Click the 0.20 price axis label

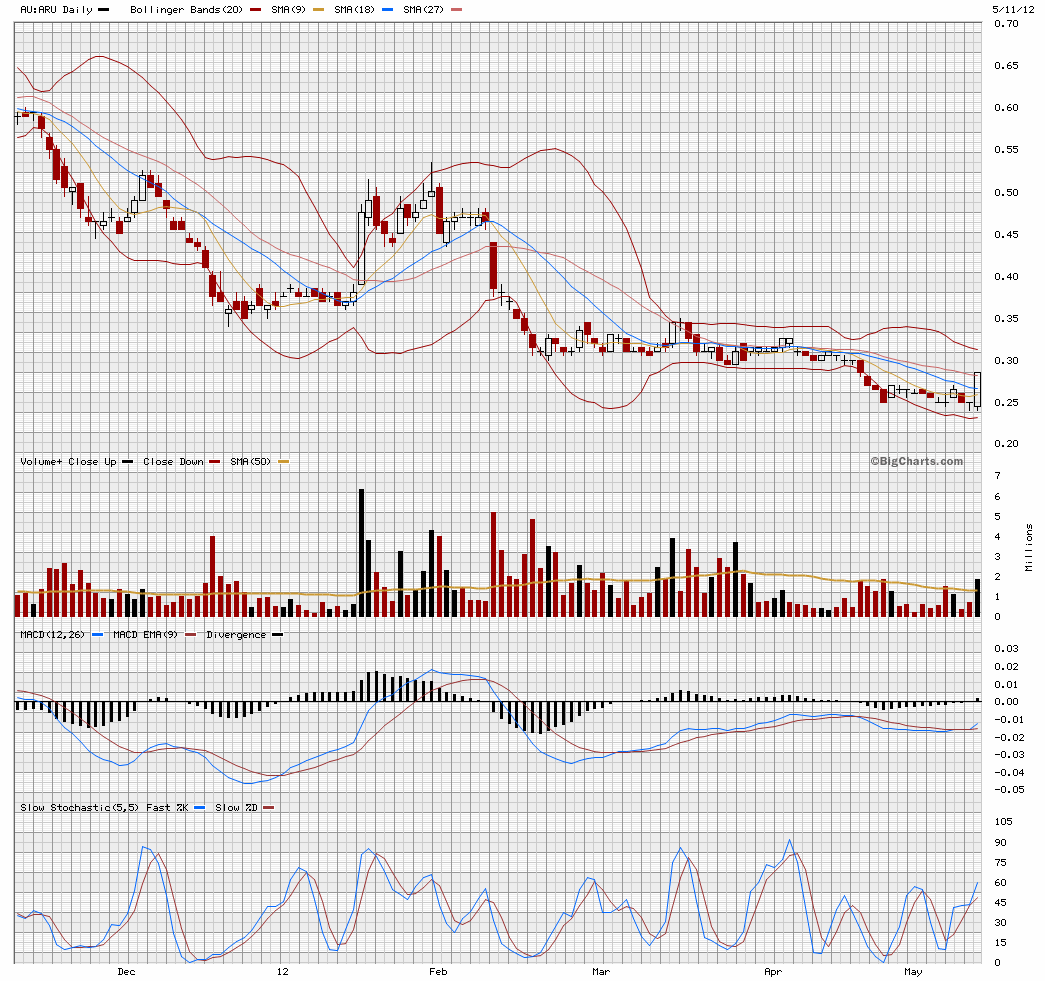click(1006, 444)
